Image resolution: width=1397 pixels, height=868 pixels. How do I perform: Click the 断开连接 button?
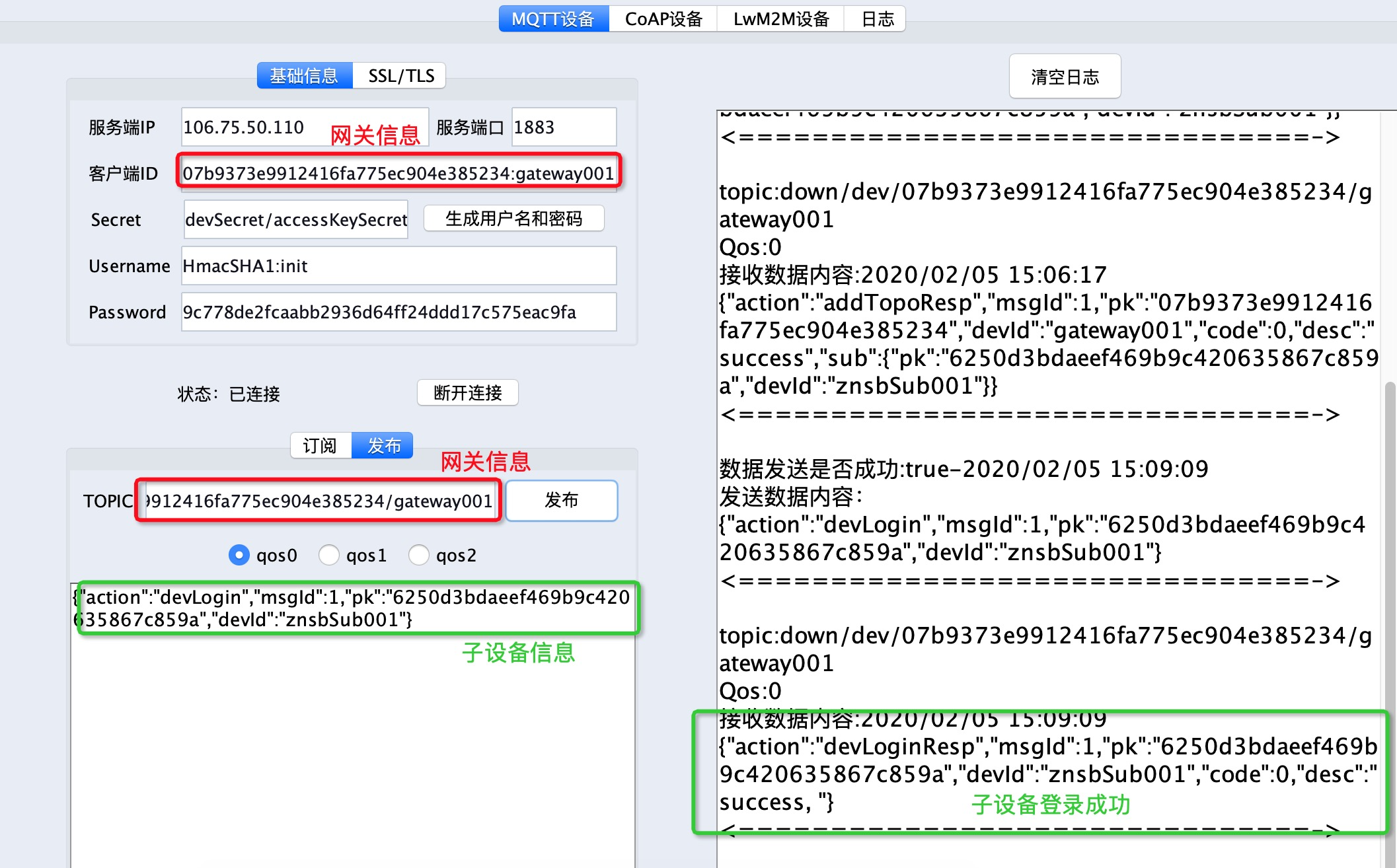(467, 393)
